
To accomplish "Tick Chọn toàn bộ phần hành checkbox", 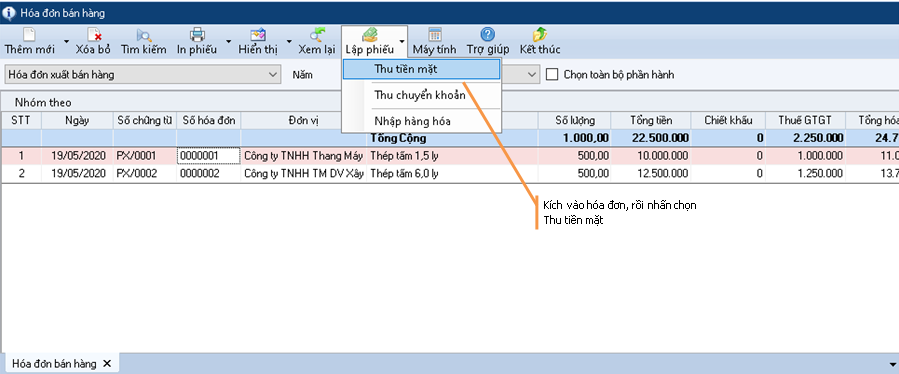I will [x=552, y=75].
